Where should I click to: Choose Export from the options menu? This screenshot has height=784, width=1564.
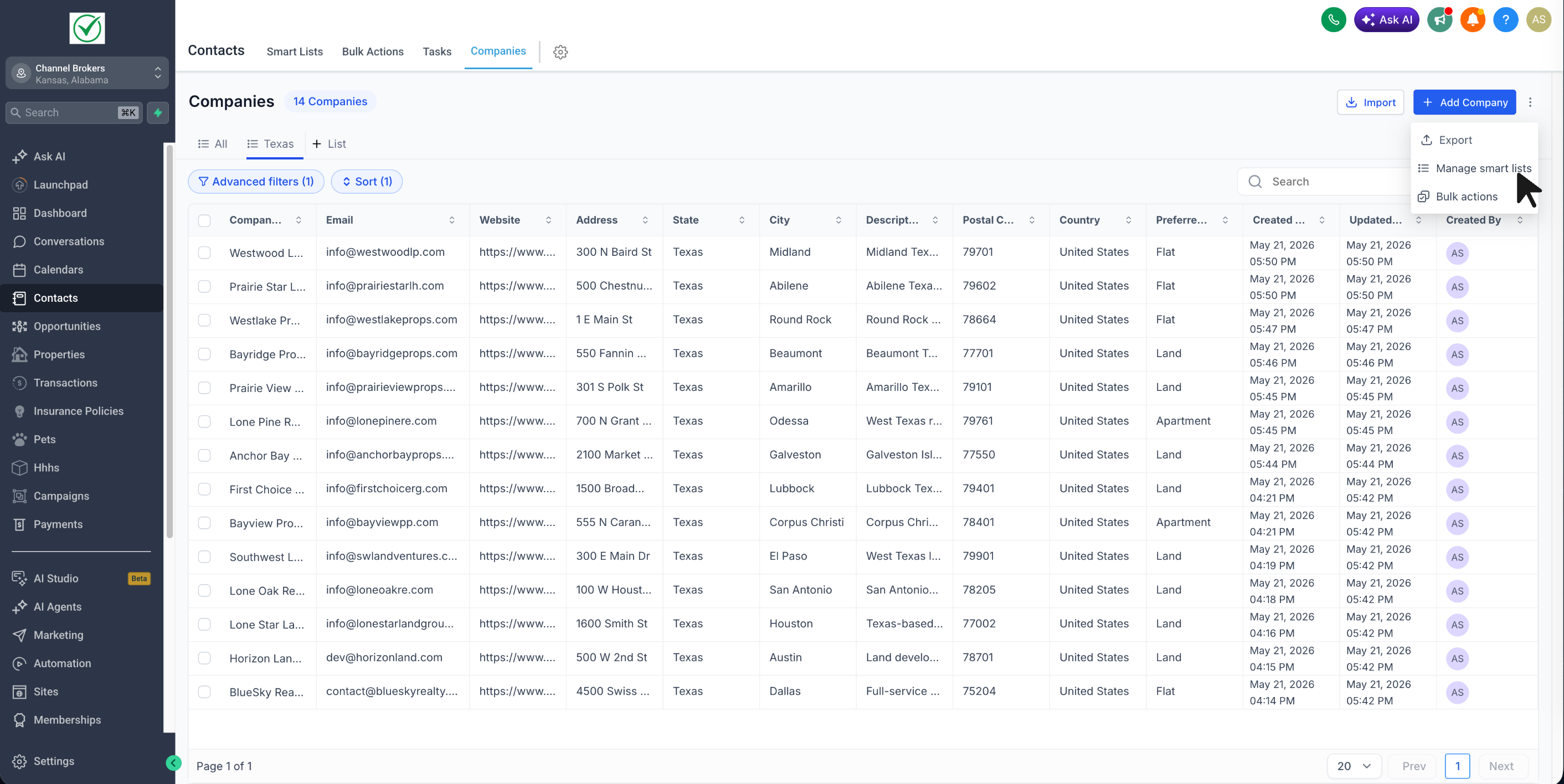1474,140
